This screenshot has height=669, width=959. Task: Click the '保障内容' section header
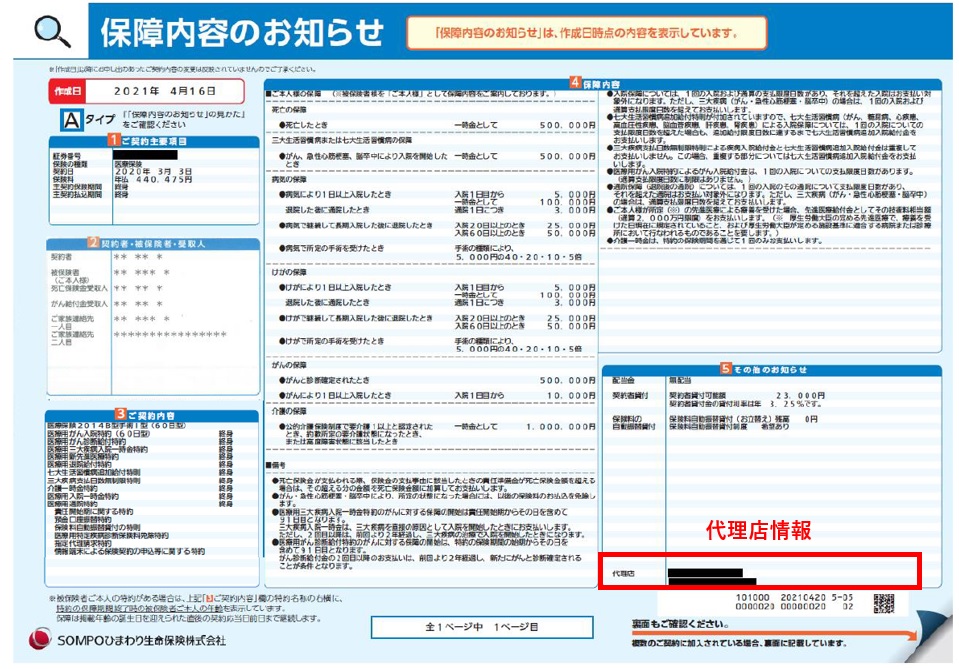[601, 84]
